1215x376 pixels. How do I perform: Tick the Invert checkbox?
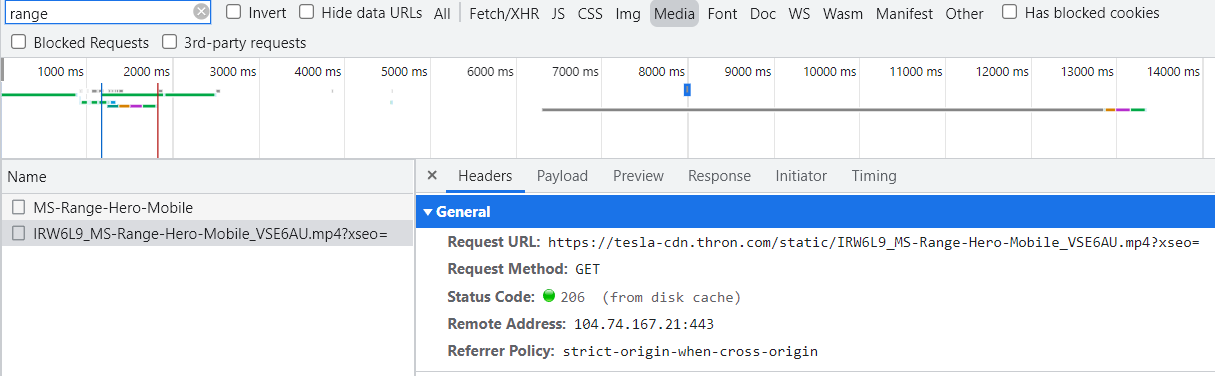(233, 12)
